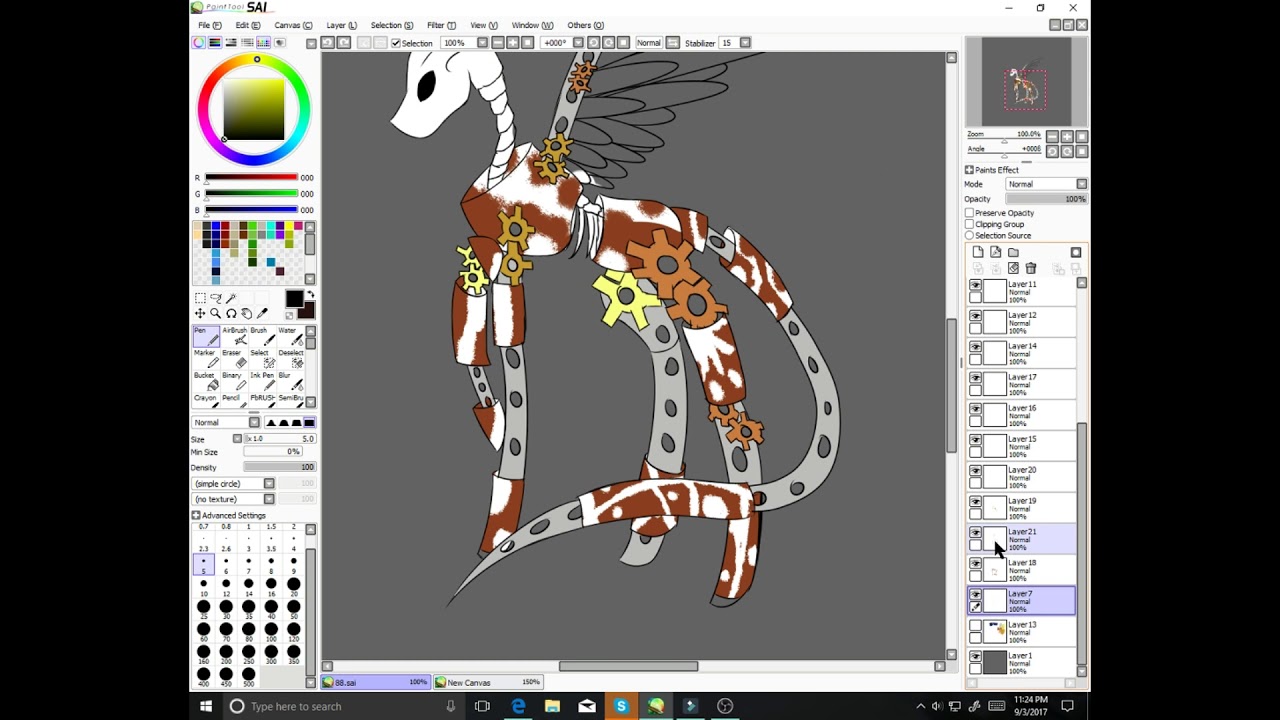1280x720 pixels.
Task: Select Layer20 in the layer list
Action: click(x=1022, y=478)
